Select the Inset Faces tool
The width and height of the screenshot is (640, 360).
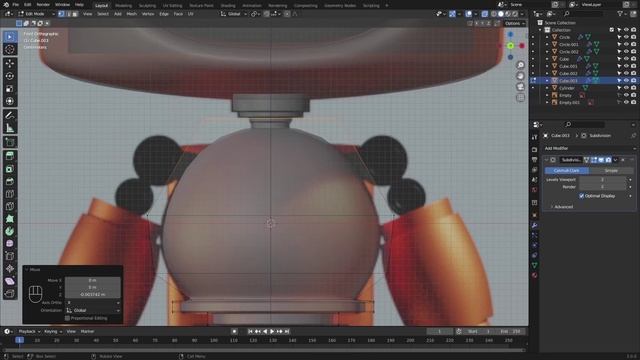pyautogui.click(x=10, y=169)
